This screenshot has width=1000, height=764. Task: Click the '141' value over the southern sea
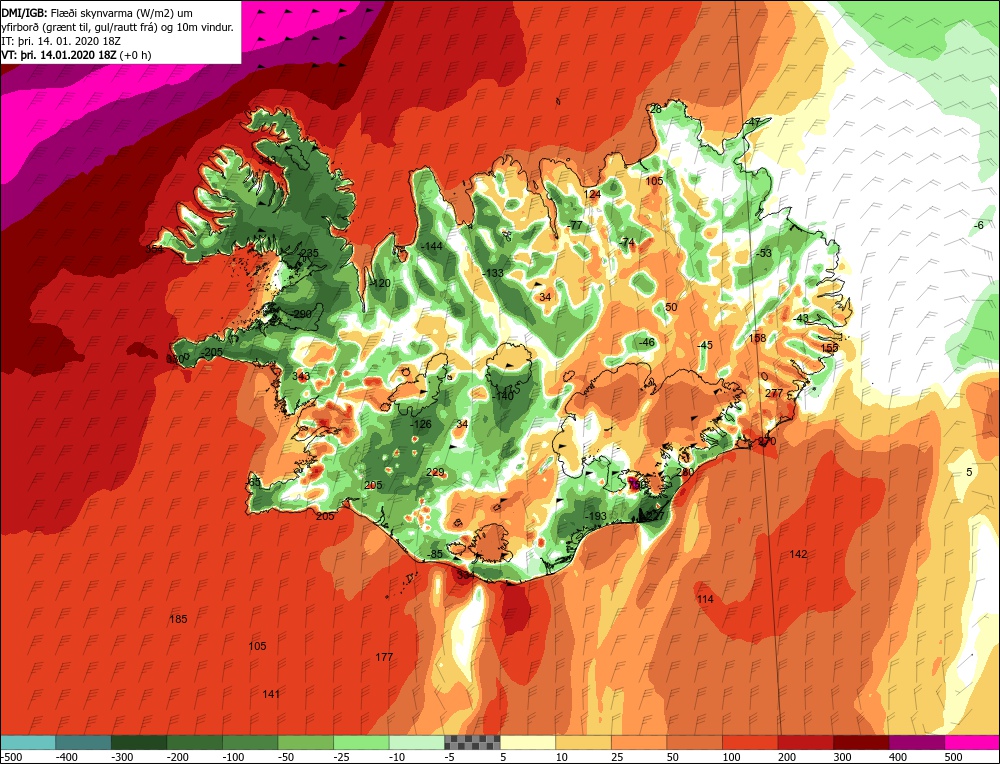click(271, 694)
